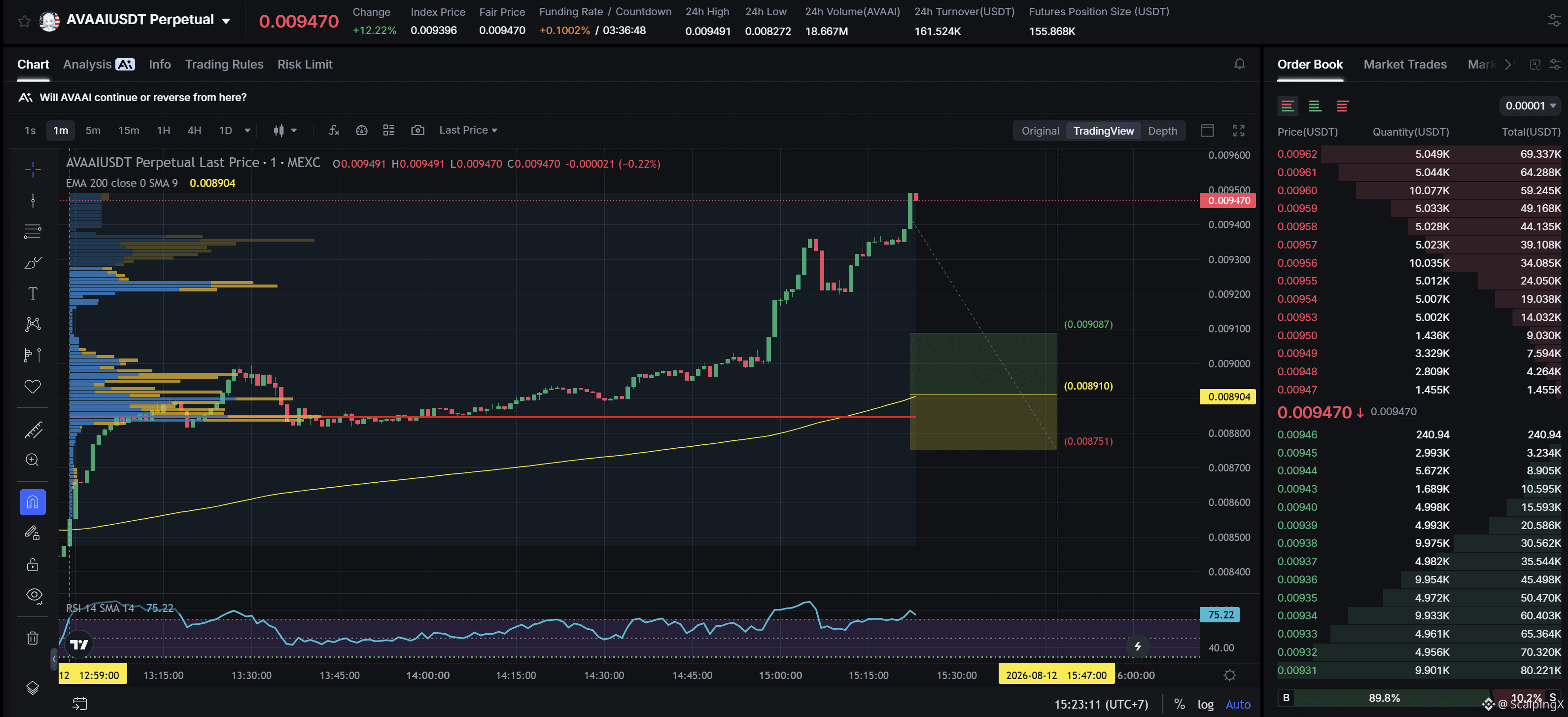1568x717 pixels.
Task: Pop out the order book panel
Action: tap(1535, 65)
